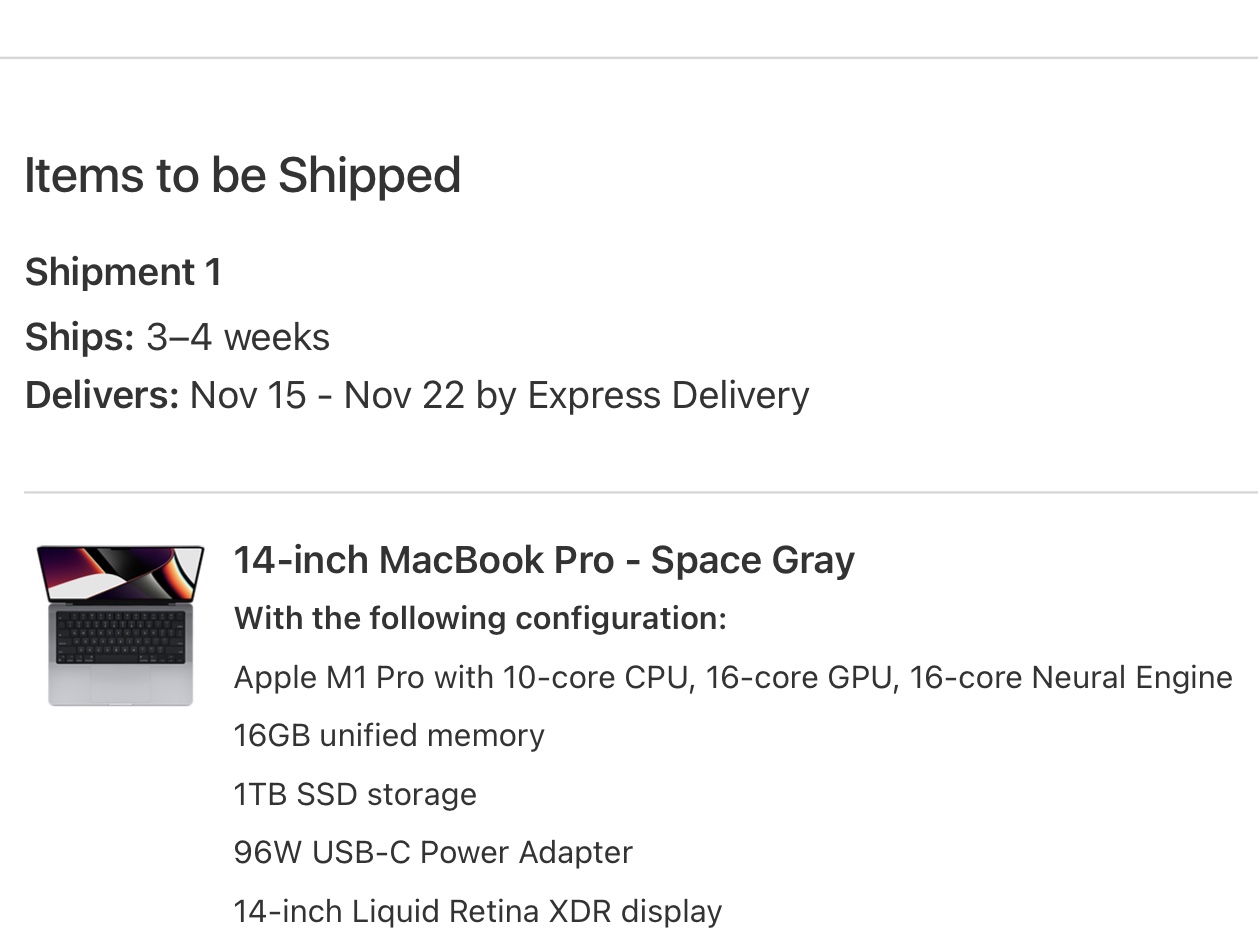Click the "Items to be Shipped" heading
Image resolution: width=1258 pixels, height=943 pixels.
tap(242, 175)
